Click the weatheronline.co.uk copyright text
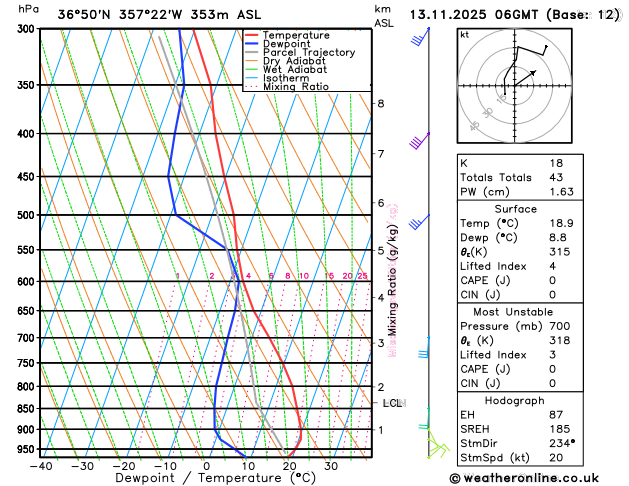 coord(524,478)
